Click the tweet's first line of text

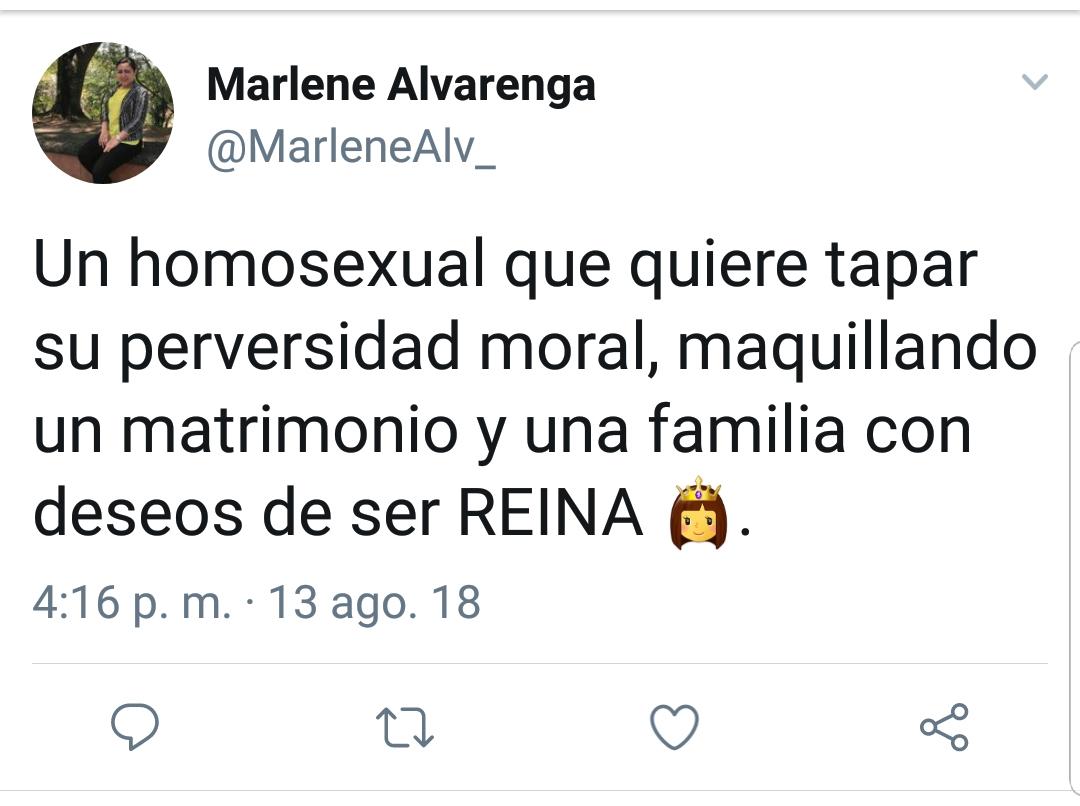pos(504,265)
